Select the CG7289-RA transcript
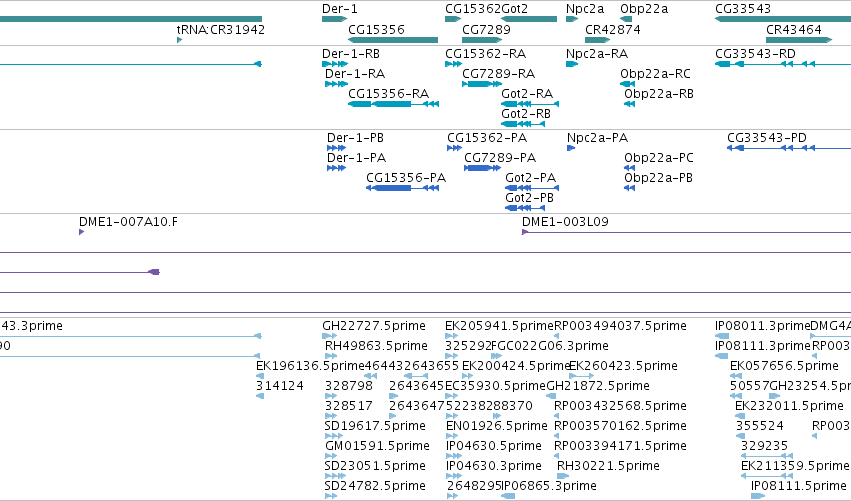This screenshot has width=851, height=501. (481, 84)
